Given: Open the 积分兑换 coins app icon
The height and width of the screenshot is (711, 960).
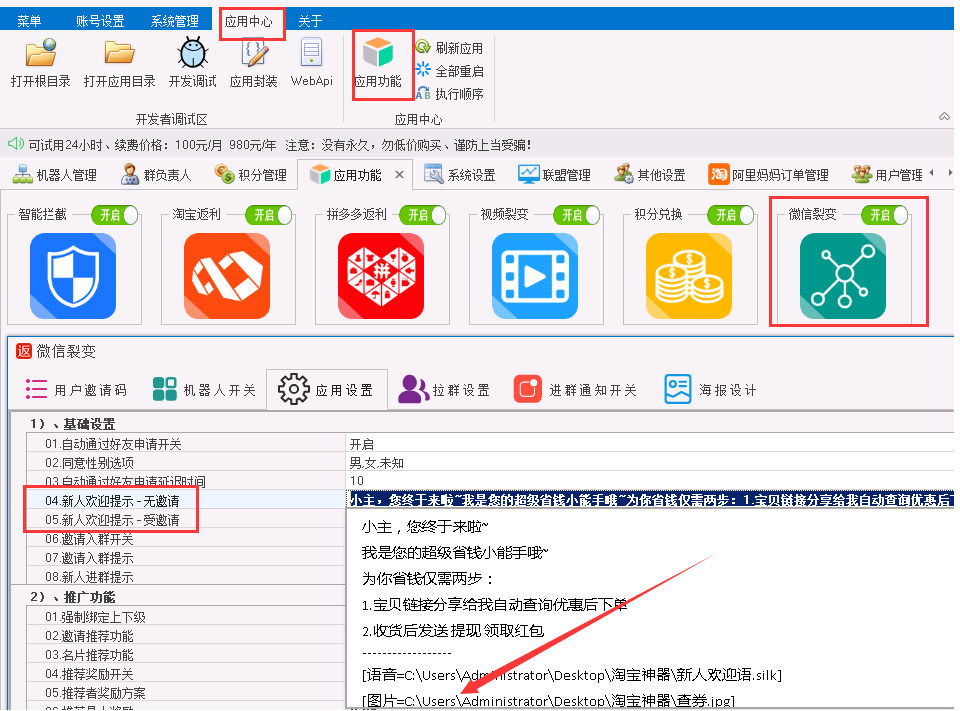Looking at the screenshot, I should (x=689, y=276).
